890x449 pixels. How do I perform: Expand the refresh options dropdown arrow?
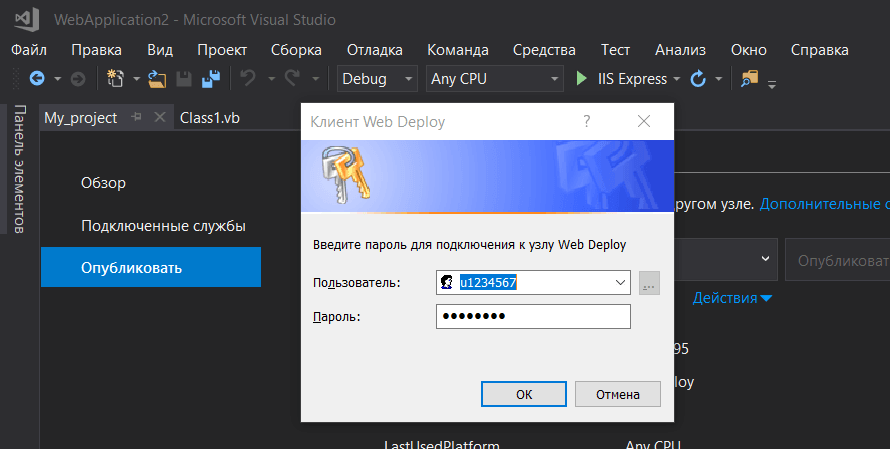[719, 79]
